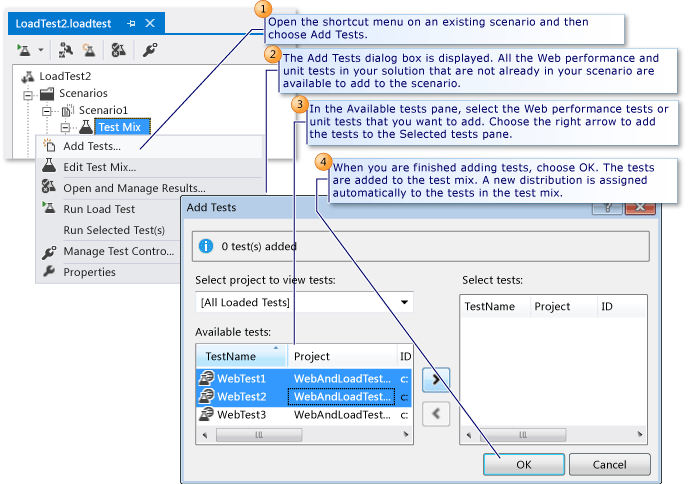Click Run Load Test toolbar icon
The image size is (688, 484).
point(24,50)
